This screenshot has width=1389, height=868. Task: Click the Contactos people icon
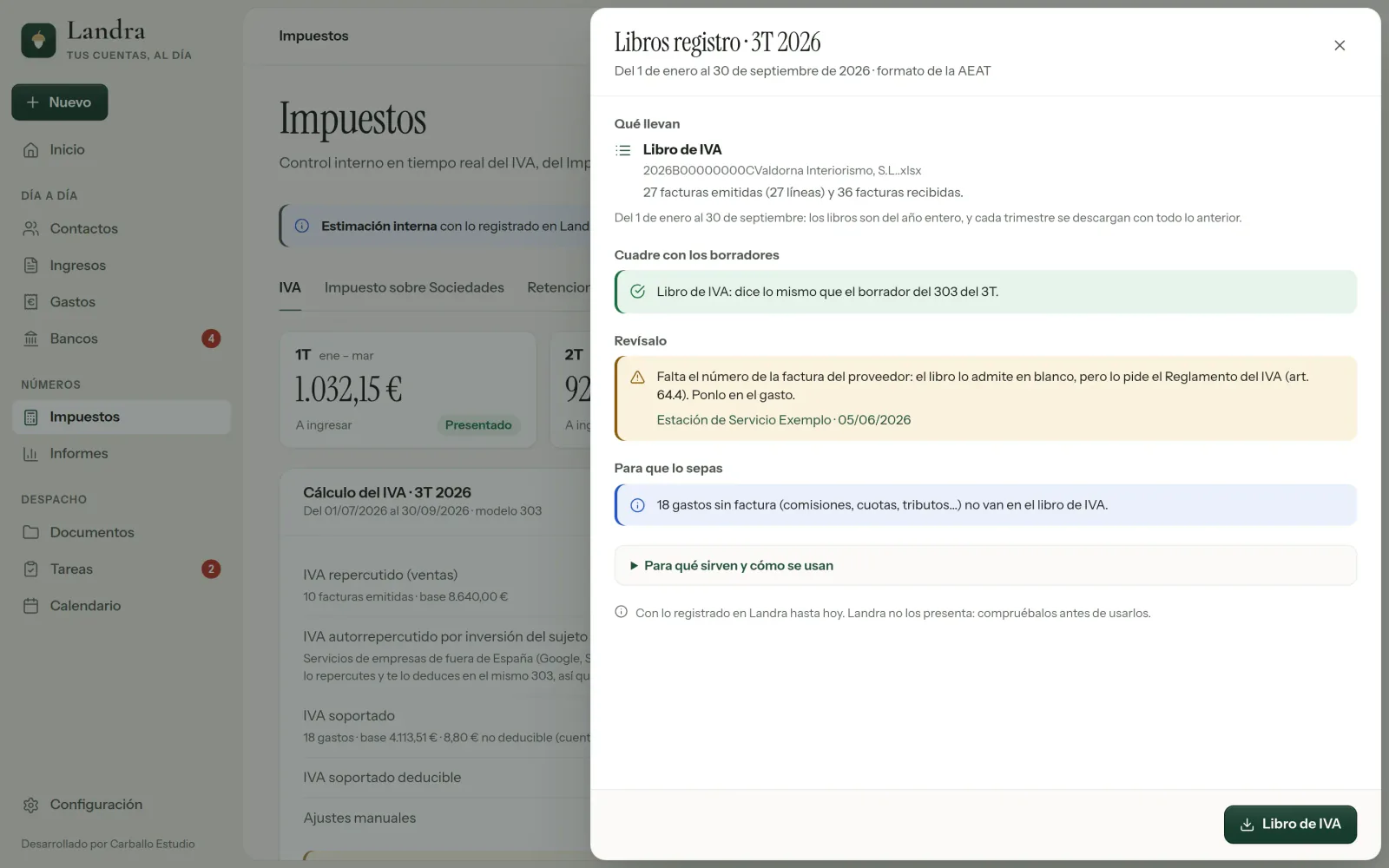tap(31, 229)
